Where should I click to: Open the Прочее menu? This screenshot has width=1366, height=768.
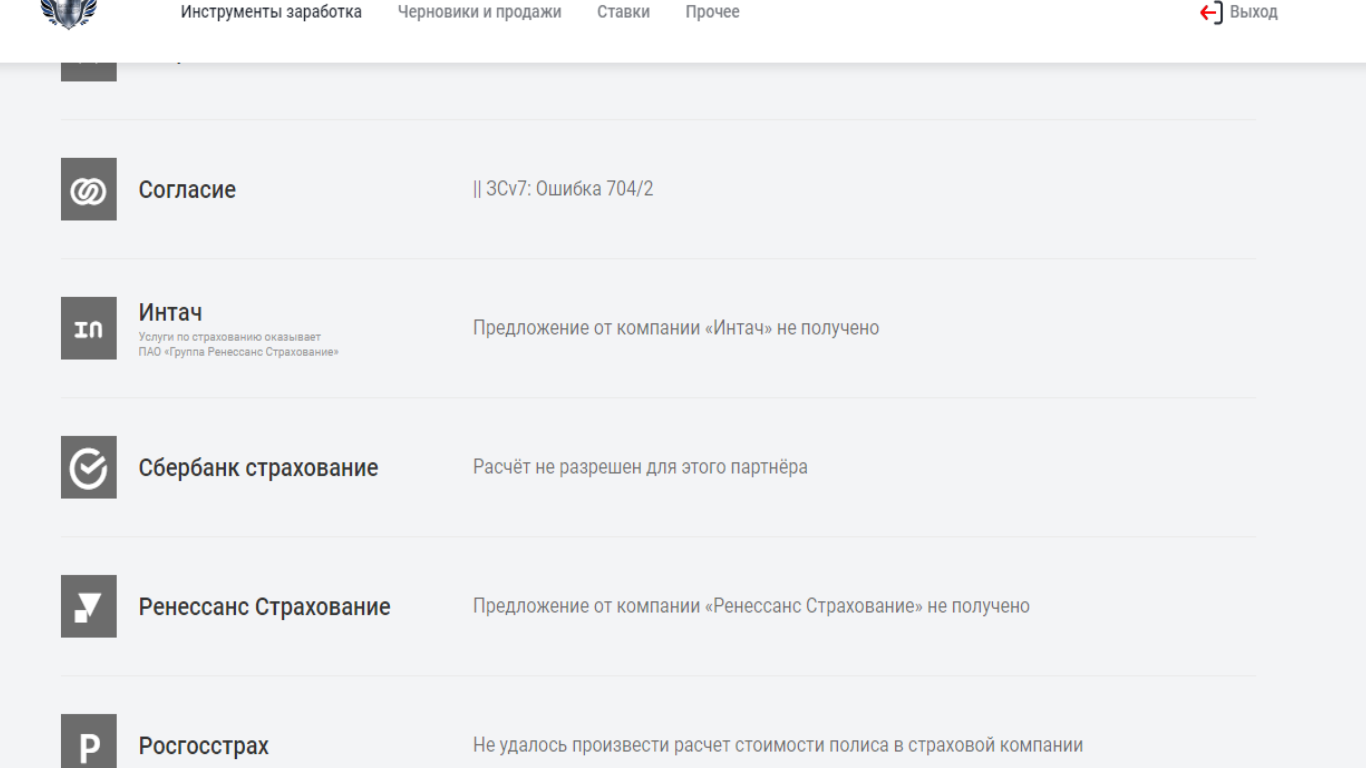[713, 12]
